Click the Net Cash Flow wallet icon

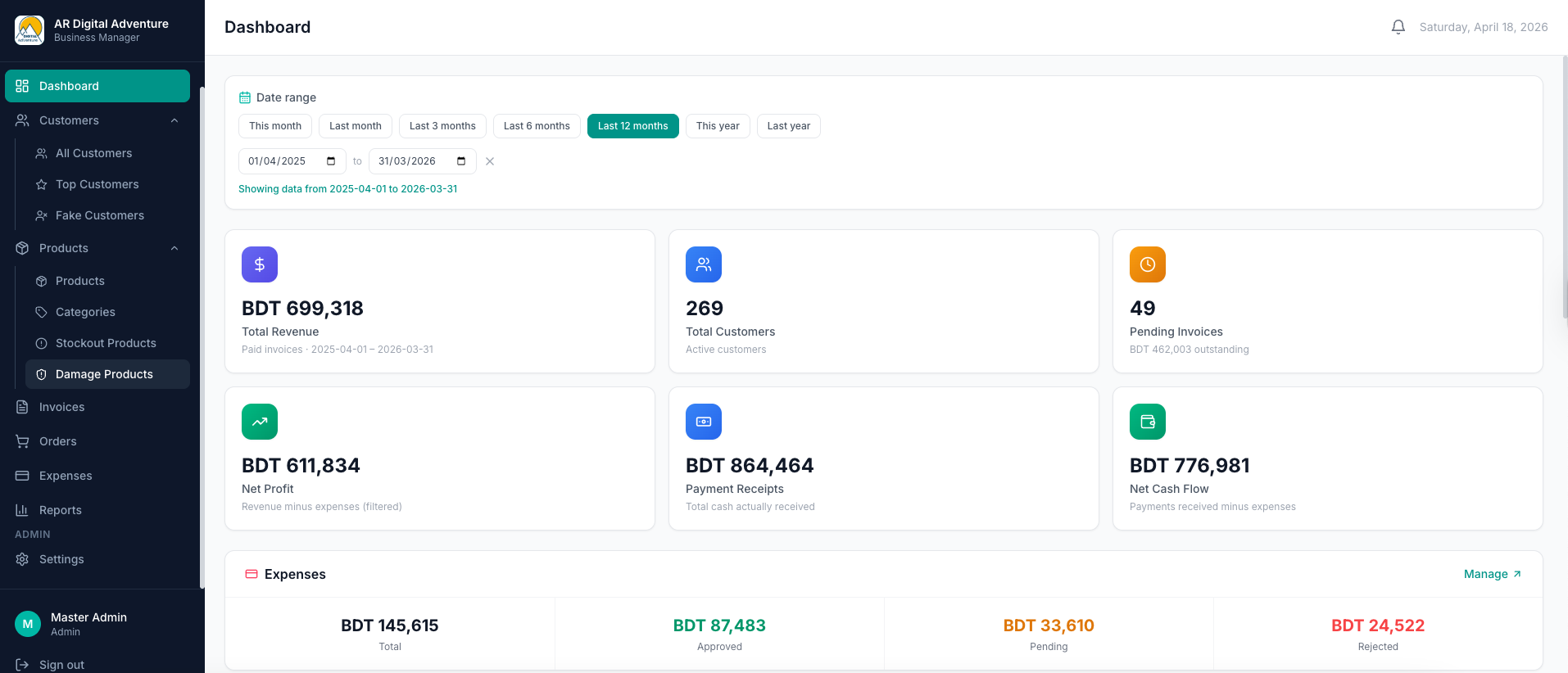point(1148,422)
